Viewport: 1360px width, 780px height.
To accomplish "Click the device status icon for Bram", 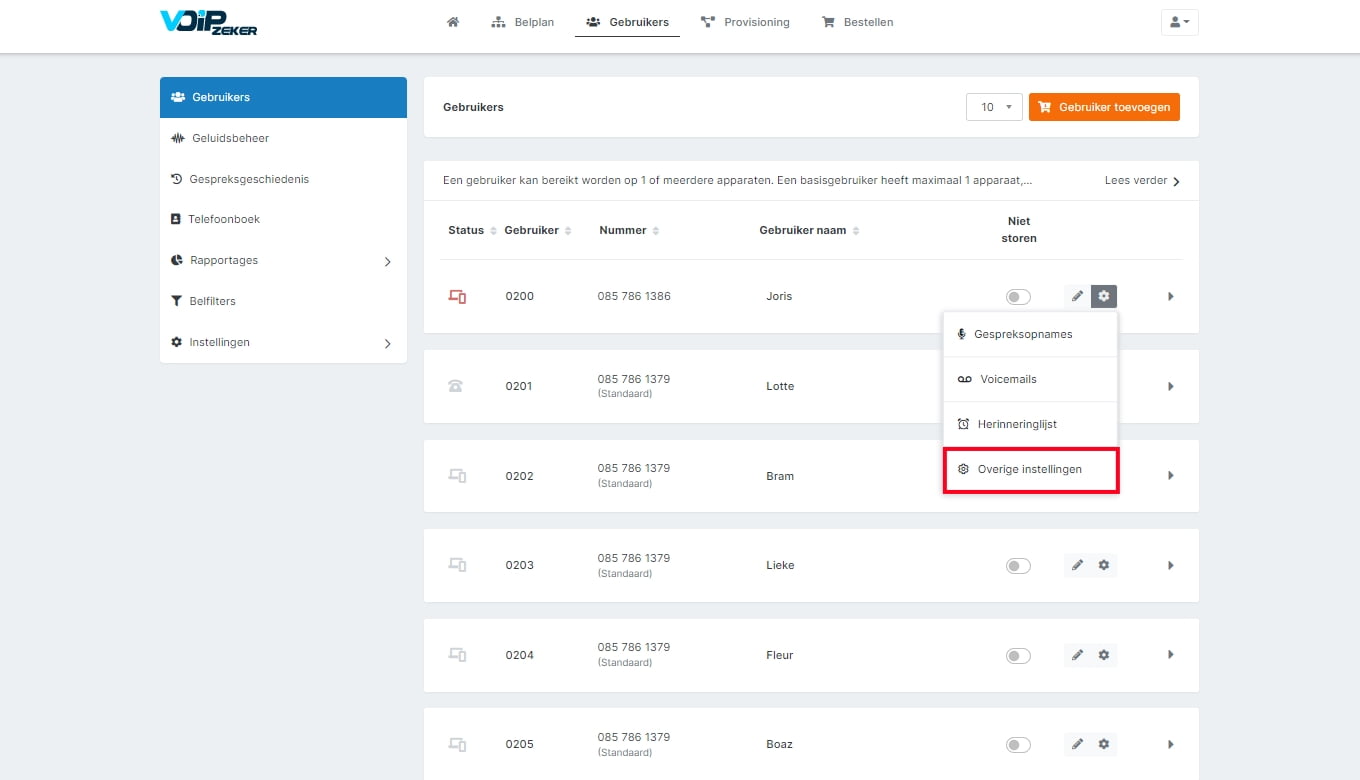I will click(457, 476).
